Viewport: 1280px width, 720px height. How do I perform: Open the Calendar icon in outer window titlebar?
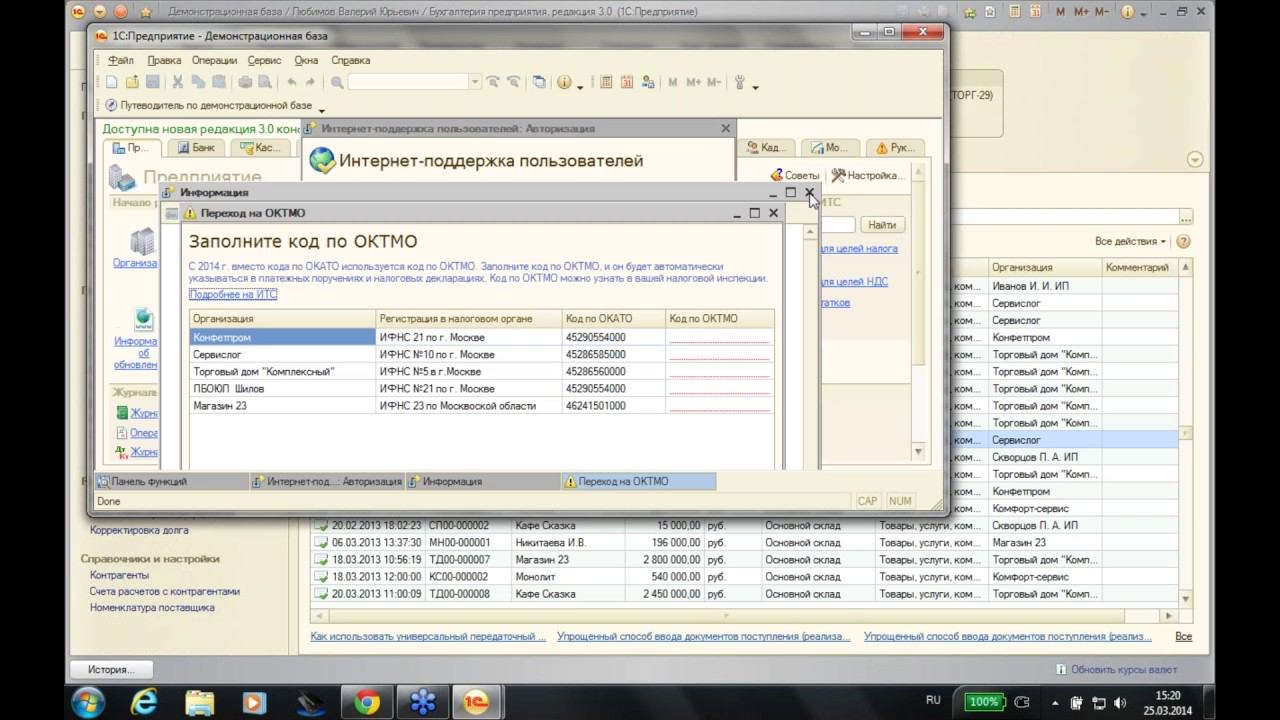click(x=1035, y=11)
